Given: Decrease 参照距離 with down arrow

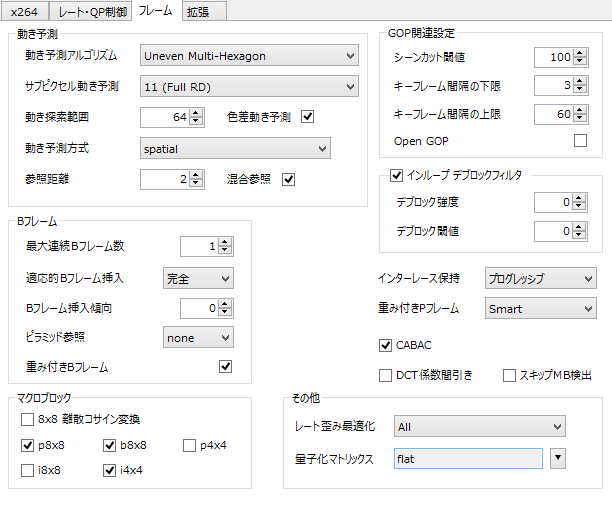Looking at the screenshot, I should [196, 184].
